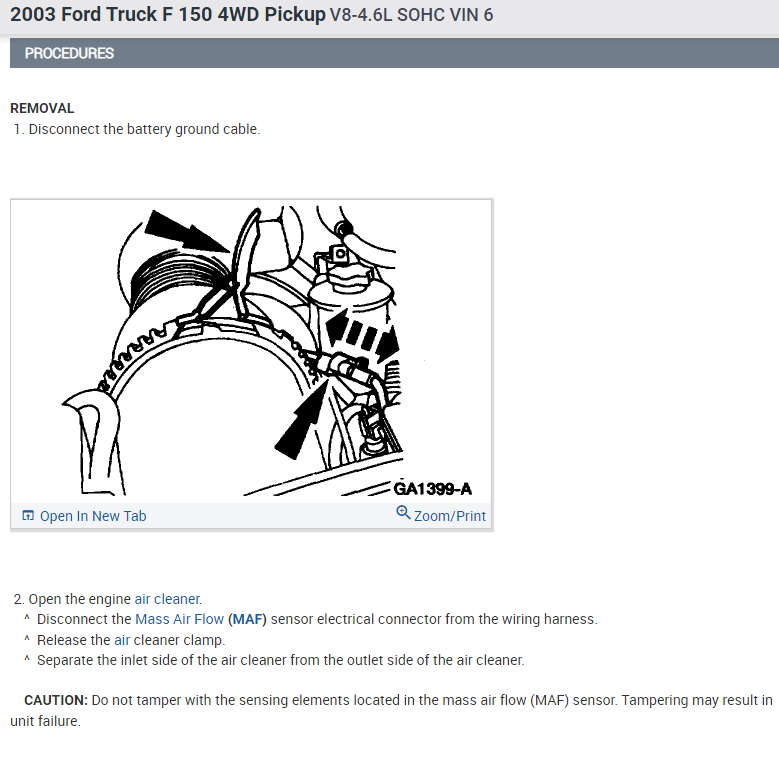Click the GA1399-A label in the diagram

(432, 489)
